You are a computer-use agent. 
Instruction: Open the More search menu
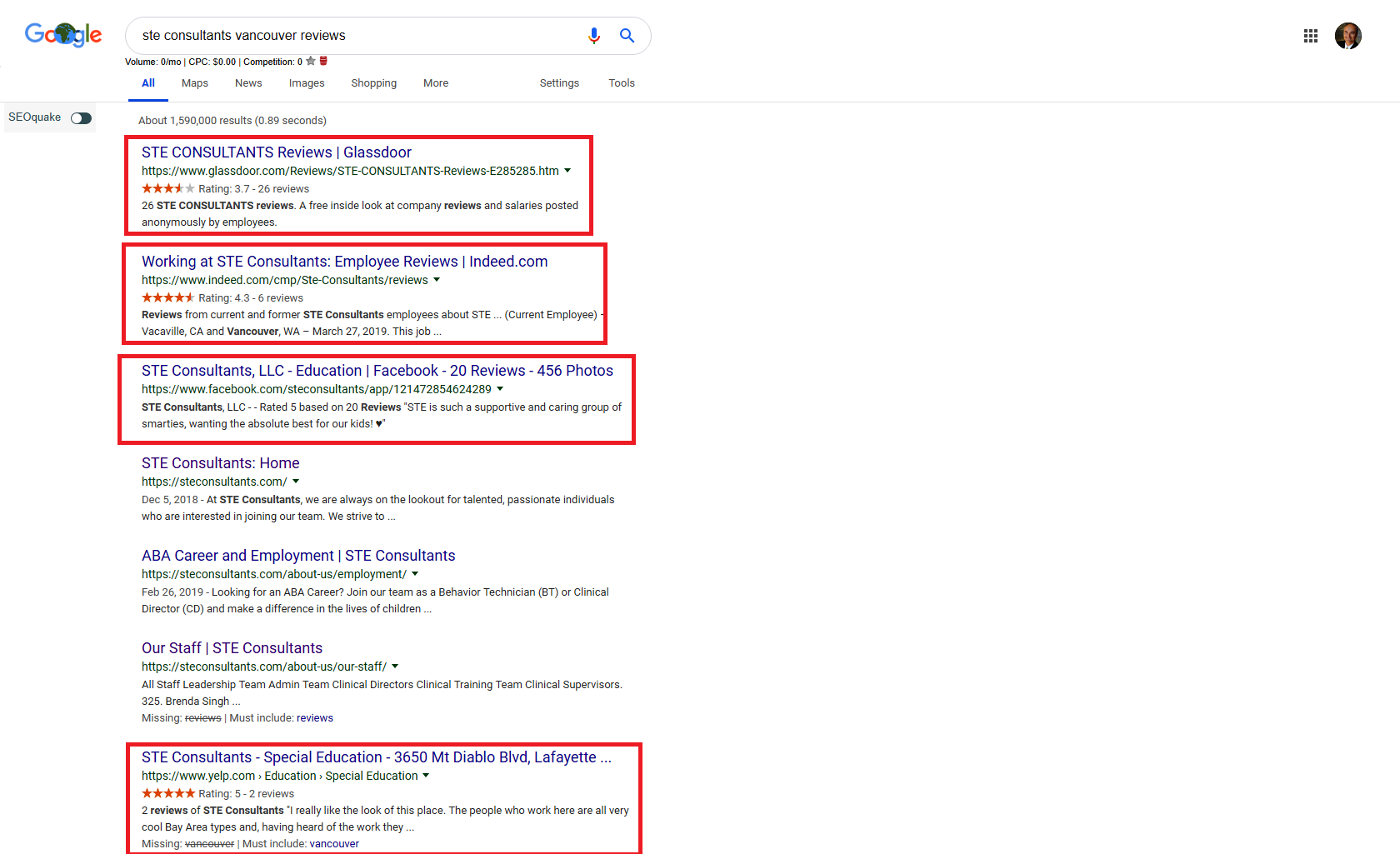click(436, 83)
